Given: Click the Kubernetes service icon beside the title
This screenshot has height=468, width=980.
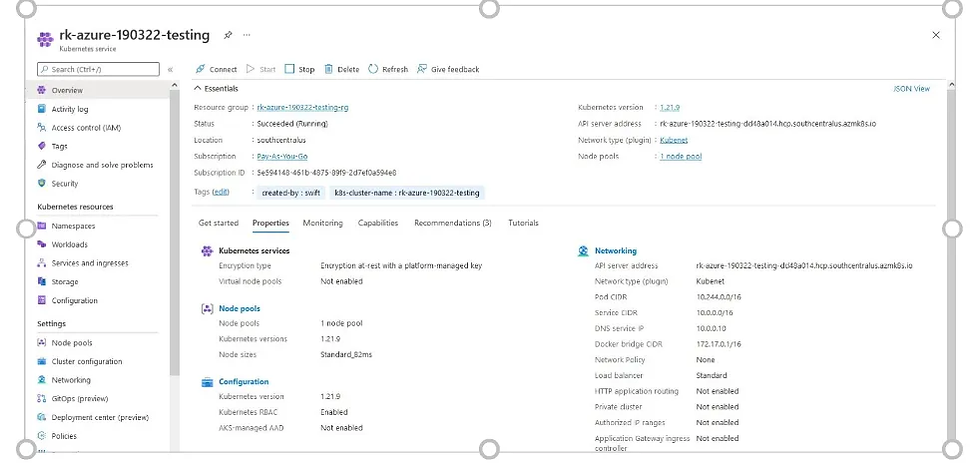Looking at the screenshot, I should pos(45,39).
